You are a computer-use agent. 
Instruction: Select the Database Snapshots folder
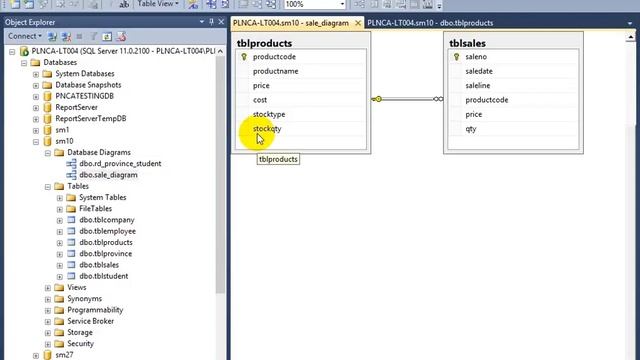tap(88, 85)
